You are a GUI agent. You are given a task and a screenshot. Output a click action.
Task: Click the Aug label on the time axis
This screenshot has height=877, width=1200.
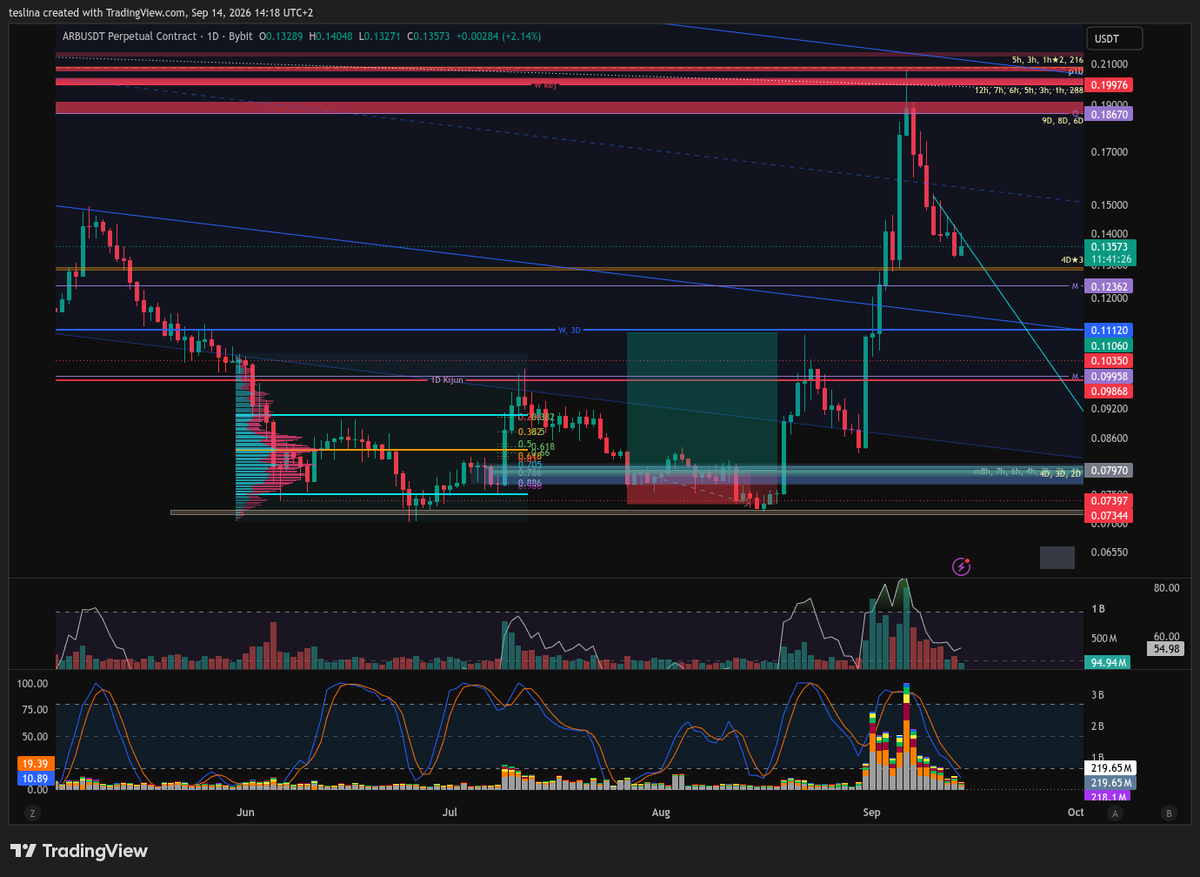(660, 813)
